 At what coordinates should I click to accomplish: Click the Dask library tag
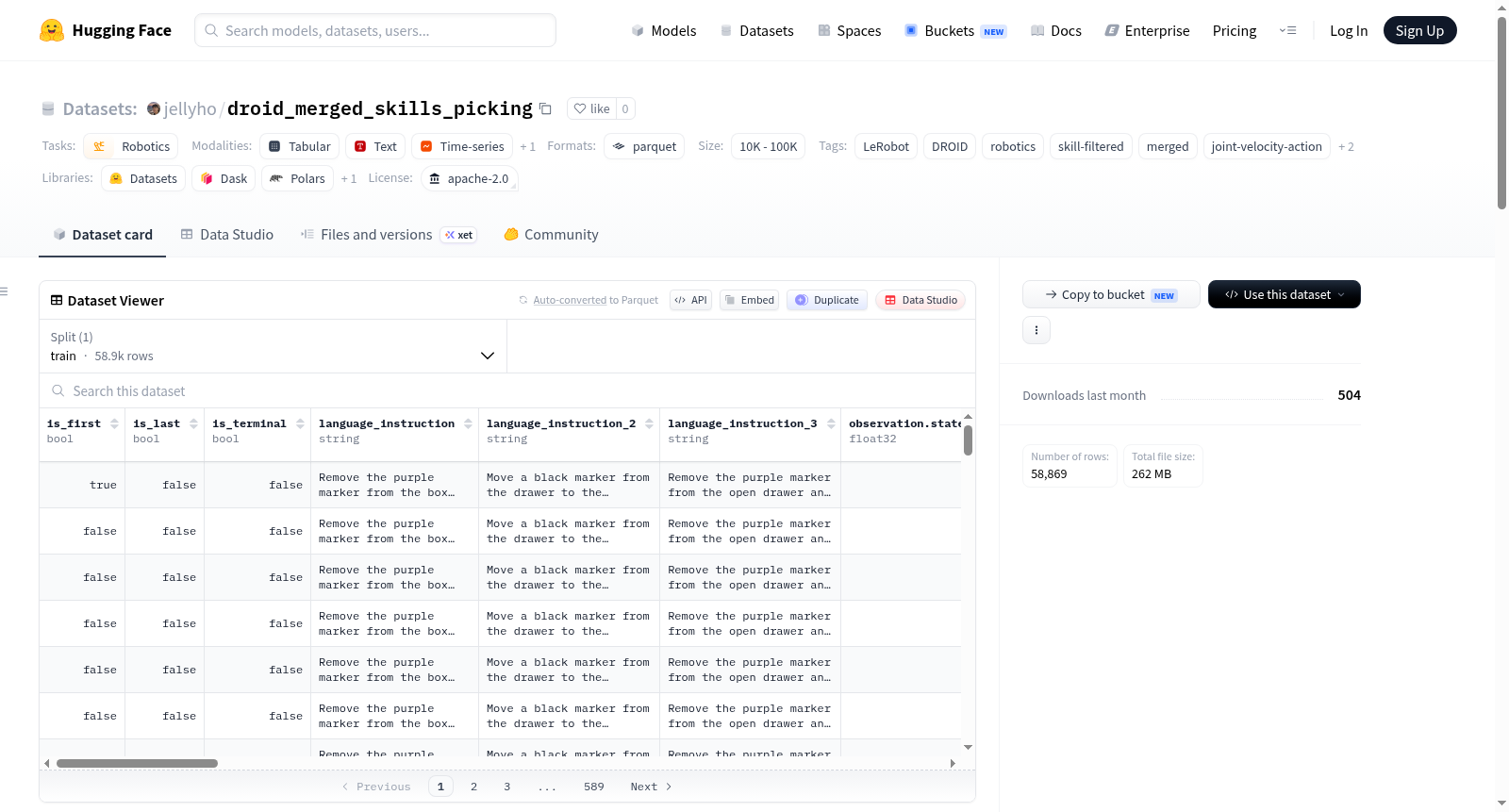(x=224, y=178)
